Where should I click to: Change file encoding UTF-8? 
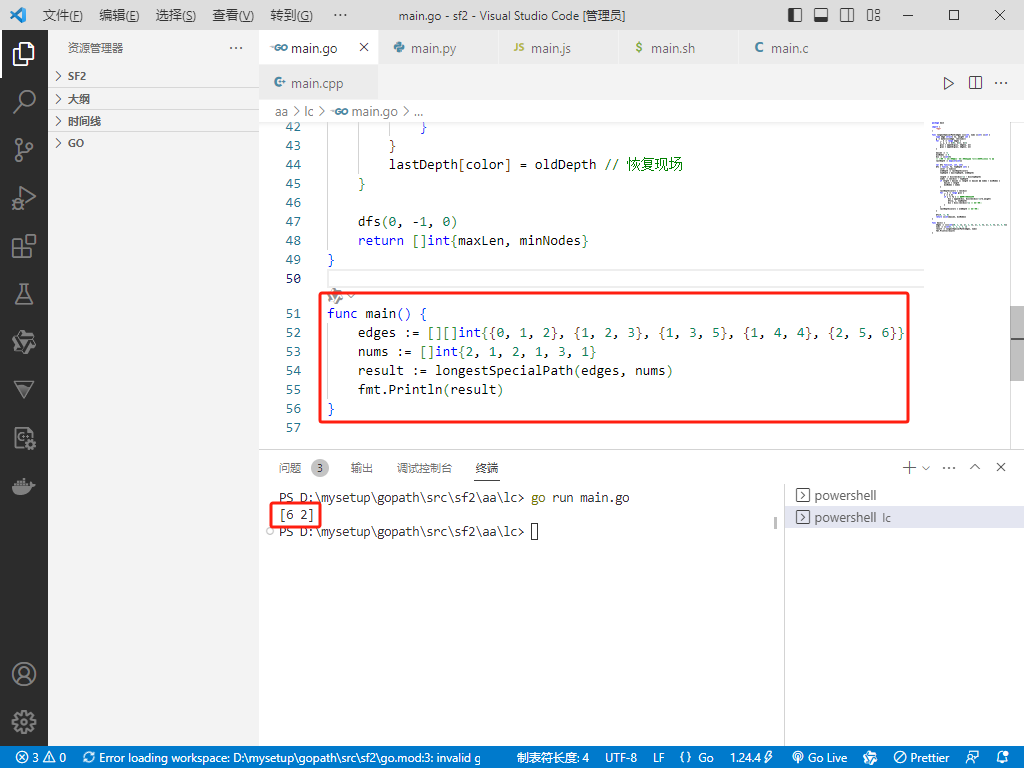(620, 758)
